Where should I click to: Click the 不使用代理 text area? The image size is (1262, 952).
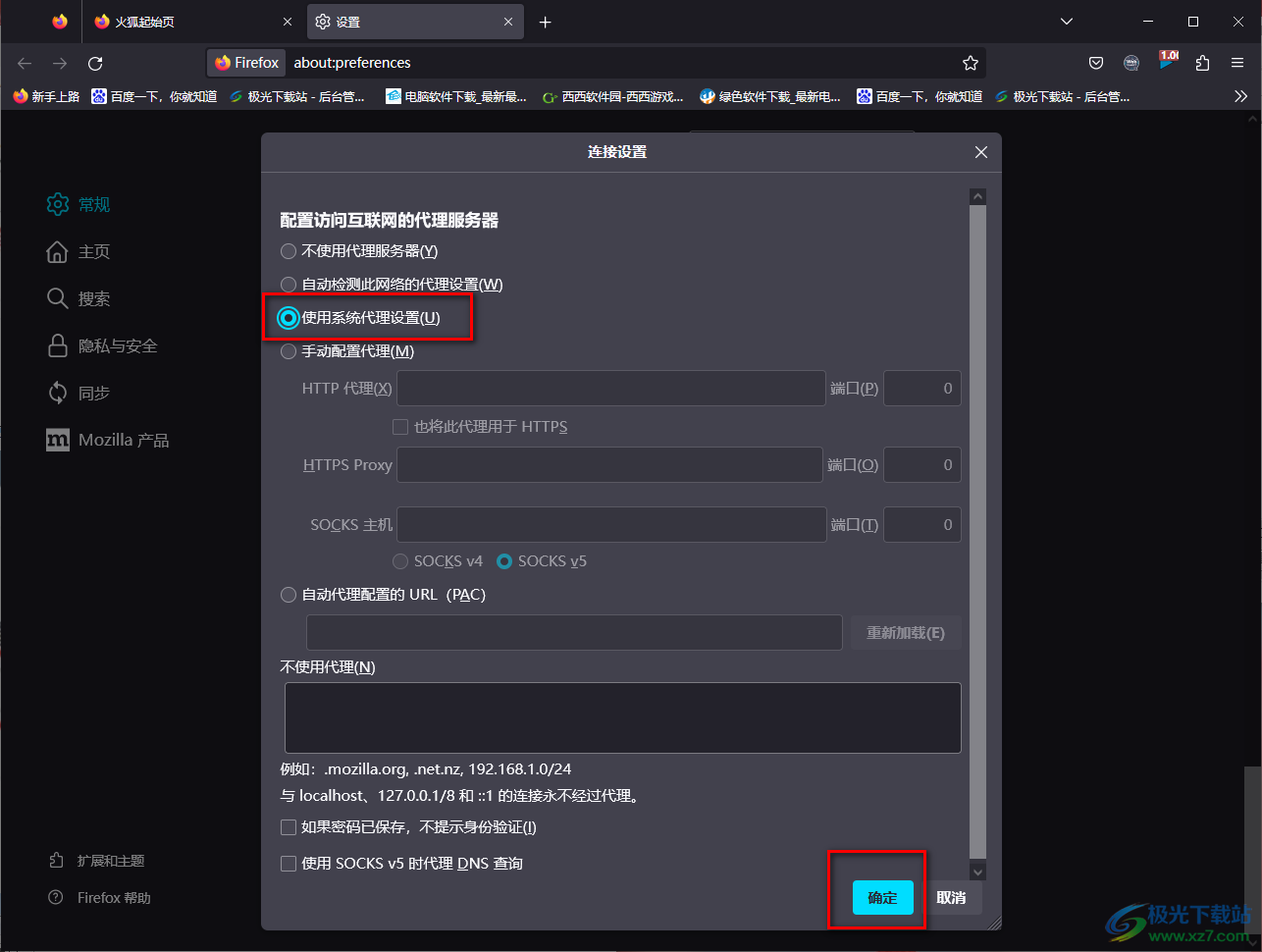(x=623, y=717)
